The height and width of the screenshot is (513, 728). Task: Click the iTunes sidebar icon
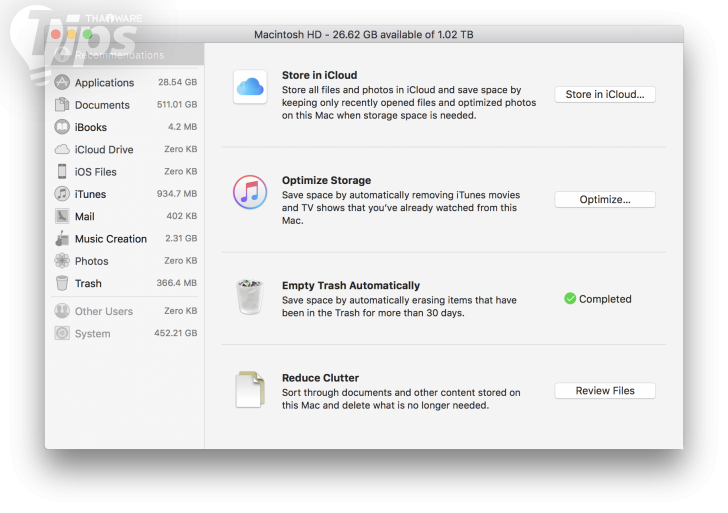click(x=62, y=194)
